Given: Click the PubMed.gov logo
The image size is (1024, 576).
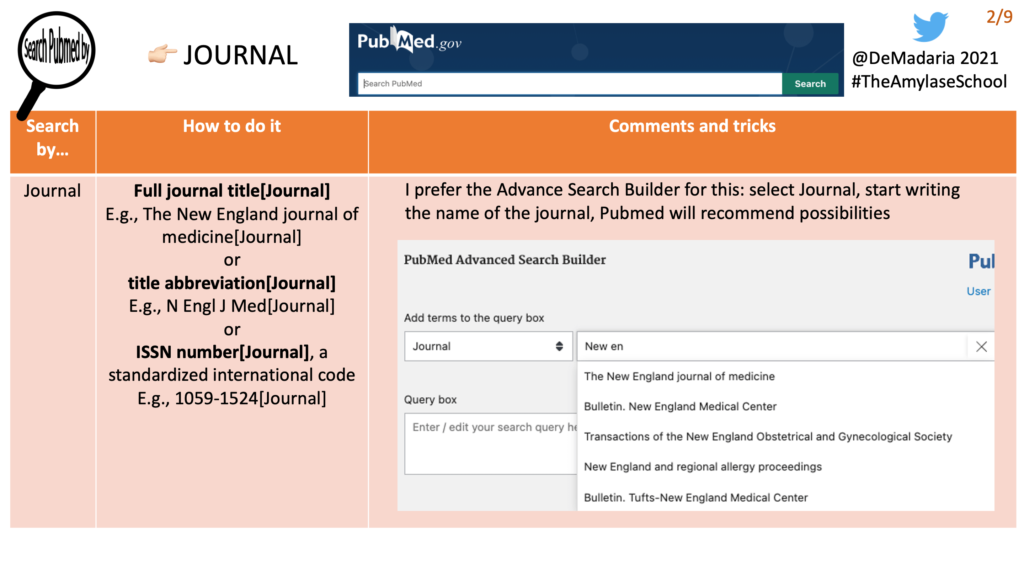Looking at the screenshot, I should (x=409, y=41).
